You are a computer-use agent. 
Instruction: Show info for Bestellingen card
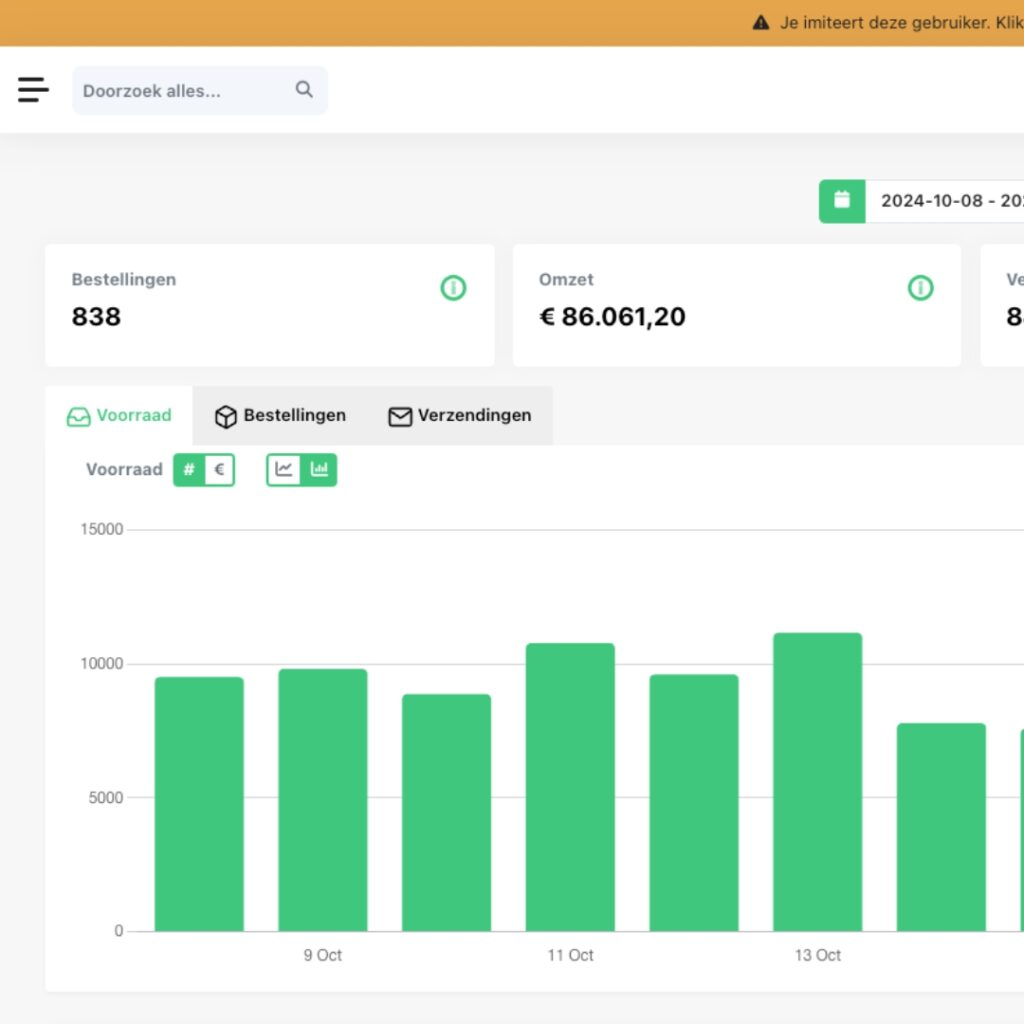pyautogui.click(x=453, y=288)
